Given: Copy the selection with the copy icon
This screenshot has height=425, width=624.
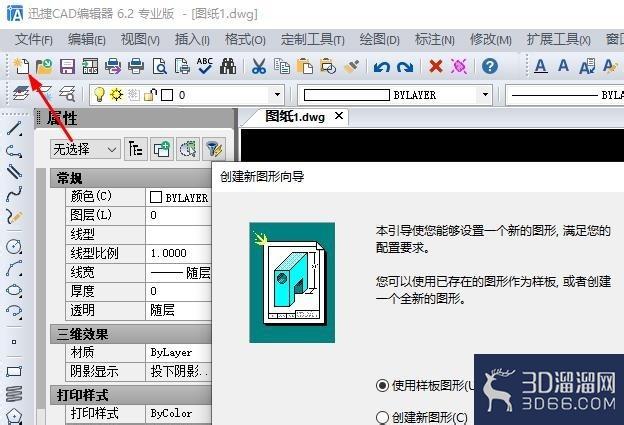Looking at the screenshot, I should tap(282, 66).
